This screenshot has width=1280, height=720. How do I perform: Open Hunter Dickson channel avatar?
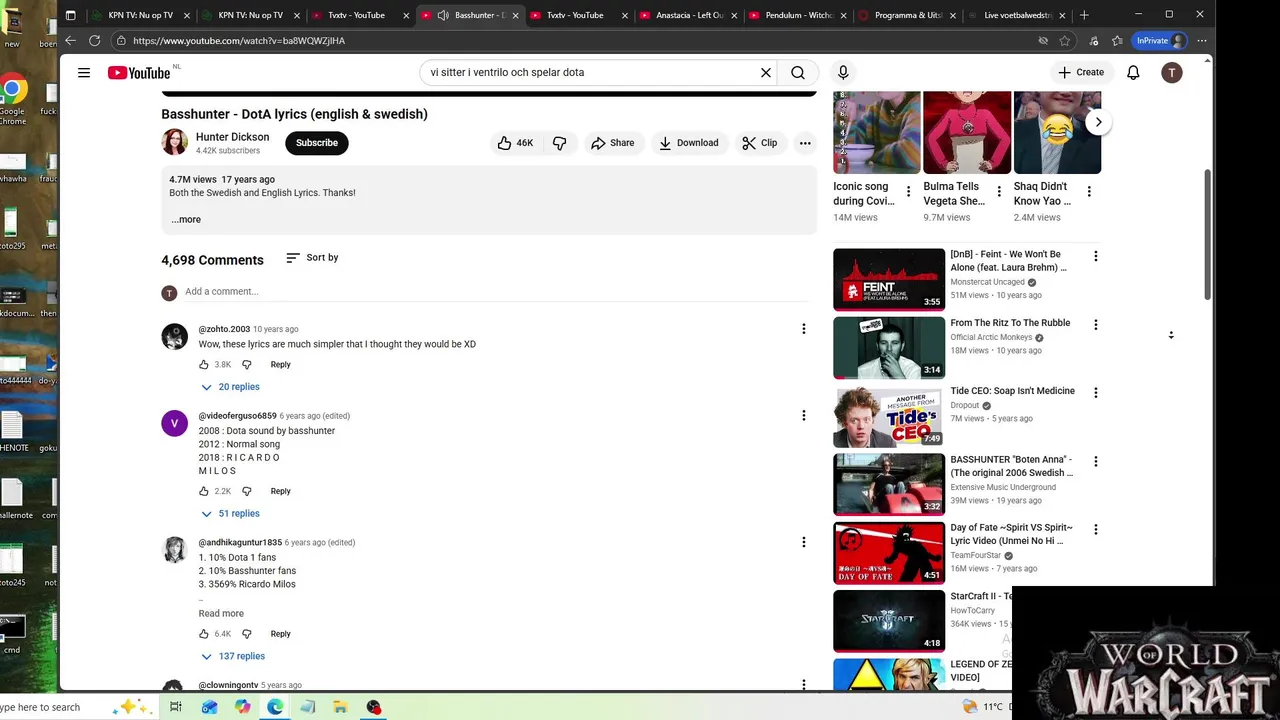[x=174, y=142]
